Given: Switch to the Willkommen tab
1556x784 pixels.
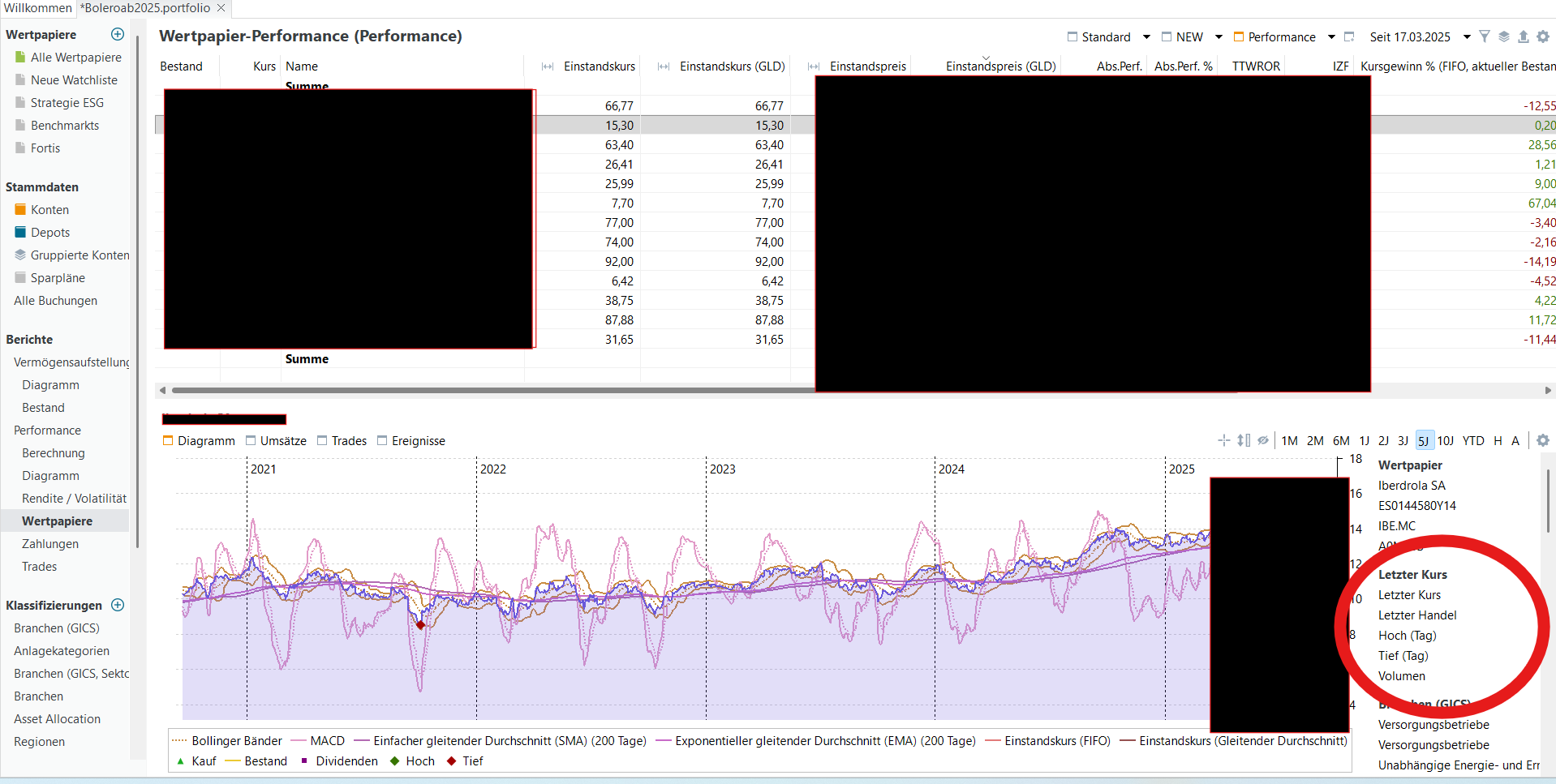Looking at the screenshot, I should pyautogui.click(x=37, y=8).
